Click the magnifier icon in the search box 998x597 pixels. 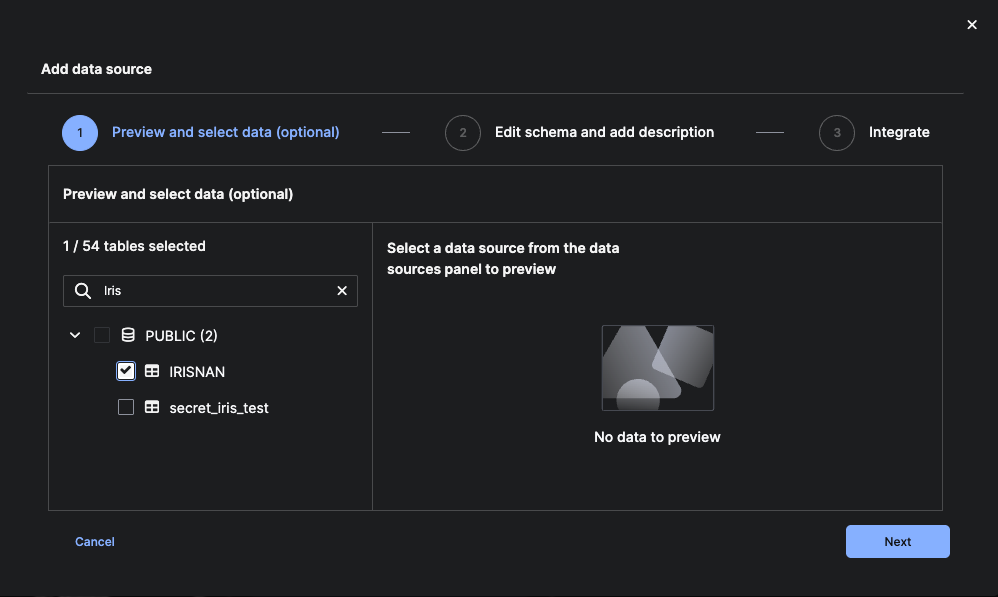click(83, 291)
